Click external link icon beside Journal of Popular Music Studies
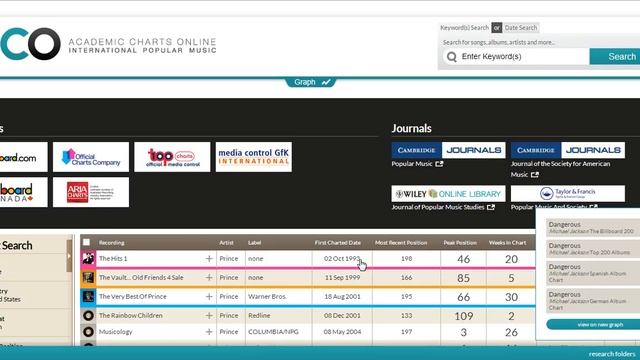Image resolution: width=640 pixels, height=360 pixels. (x=491, y=207)
